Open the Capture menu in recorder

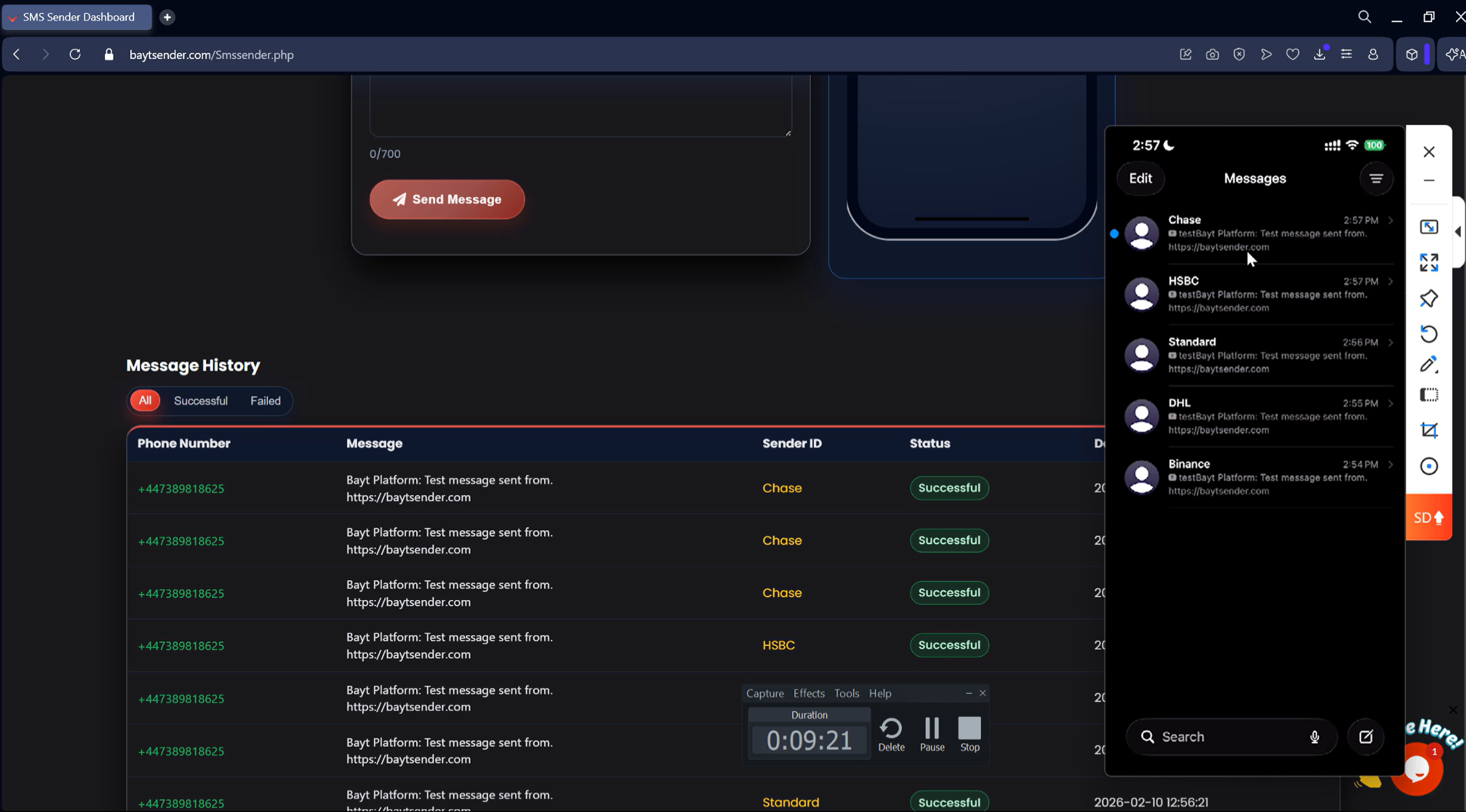765,693
